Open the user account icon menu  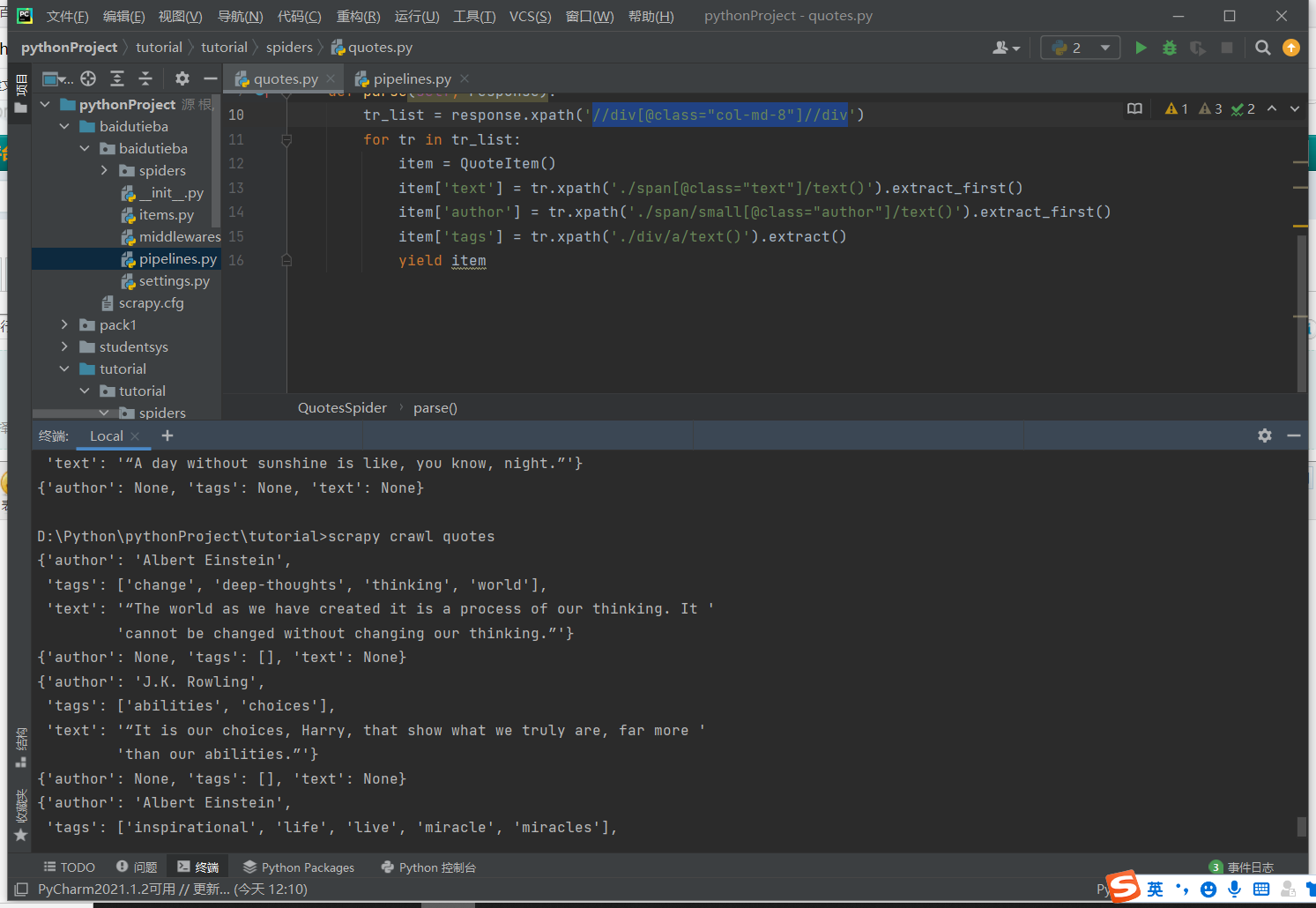tap(1006, 48)
